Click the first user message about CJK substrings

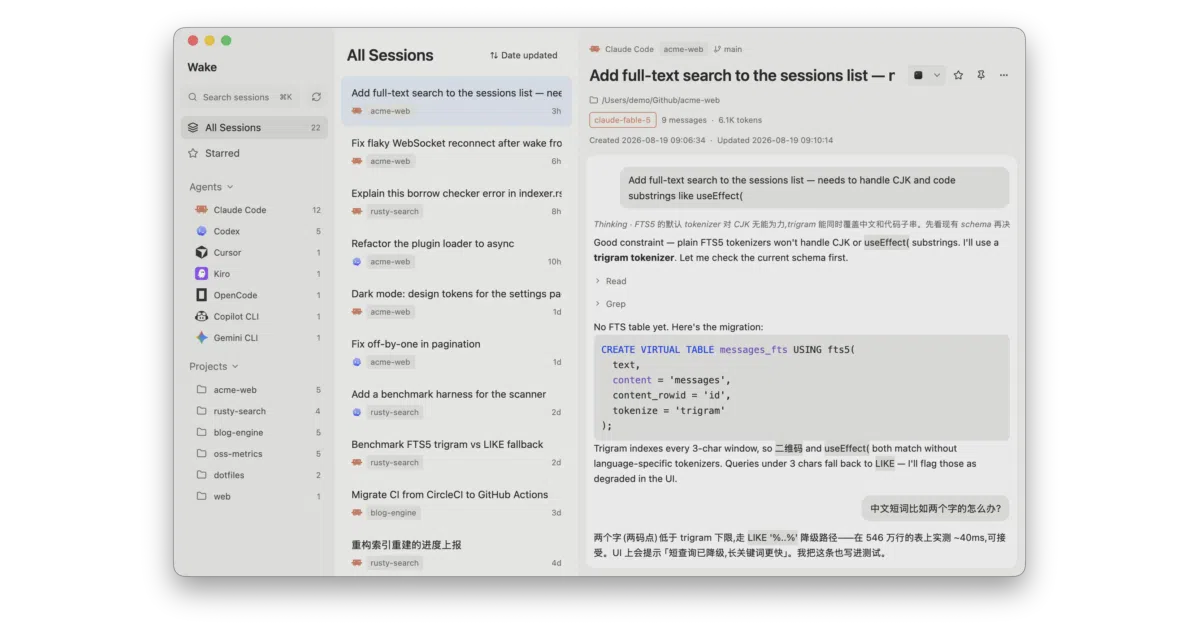(814, 188)
